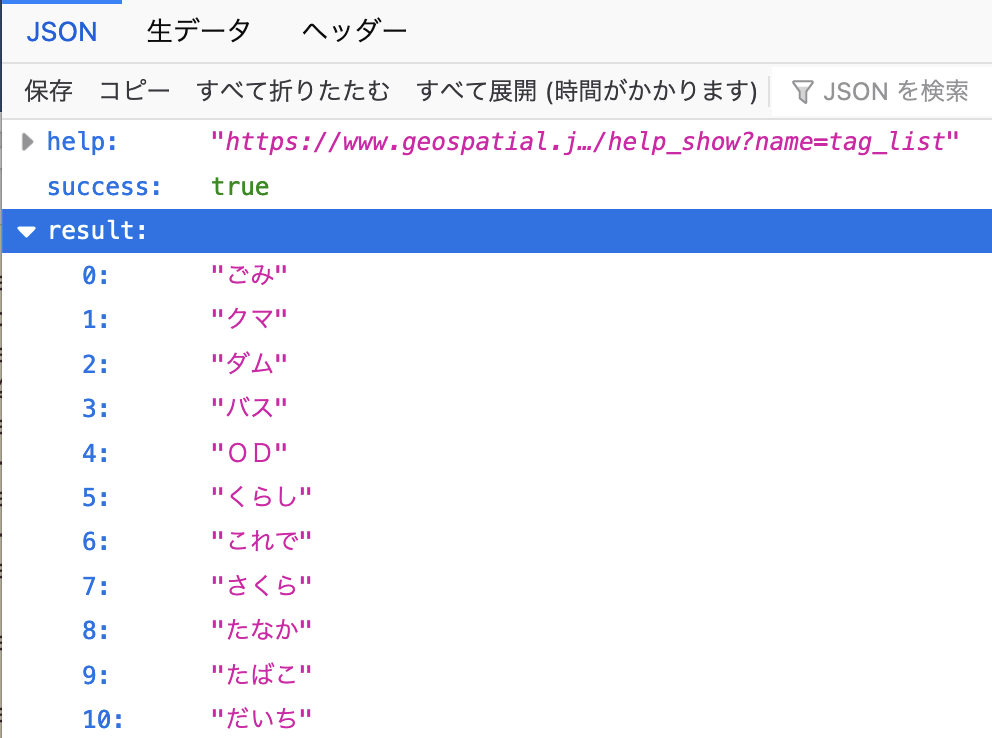Viewport: 992px width, 738px height.
Task: Select the help property key label
Action: [x=80, y=141]
